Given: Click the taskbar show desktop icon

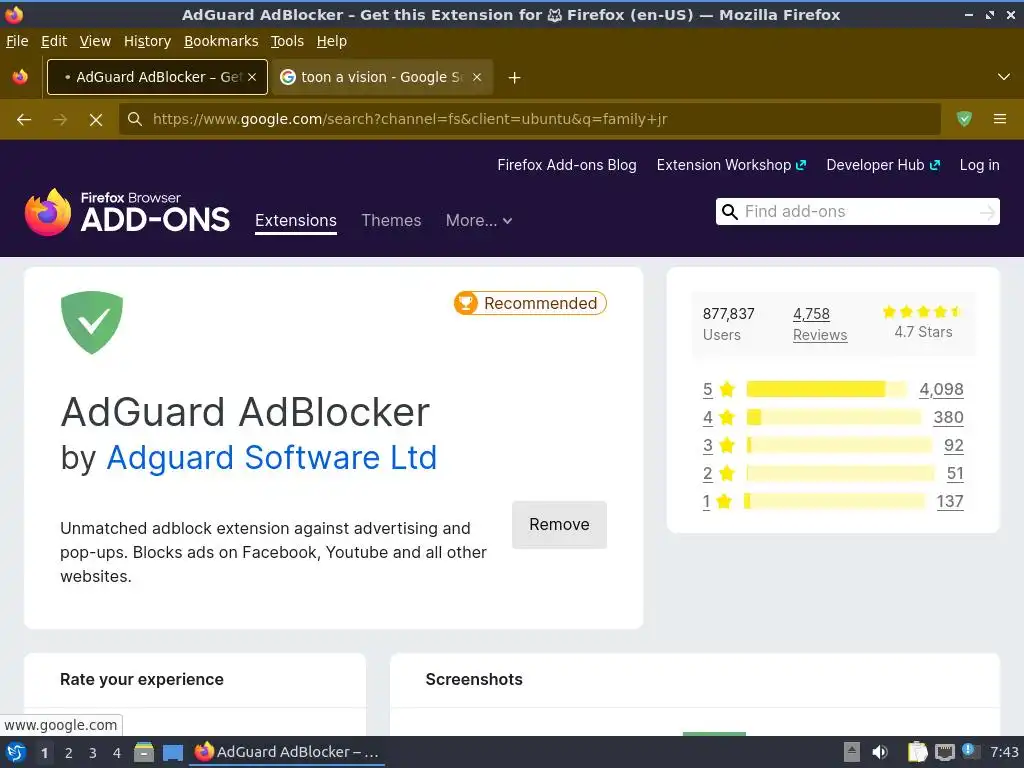Looking at the screenshot, I should tap(172, 753).
